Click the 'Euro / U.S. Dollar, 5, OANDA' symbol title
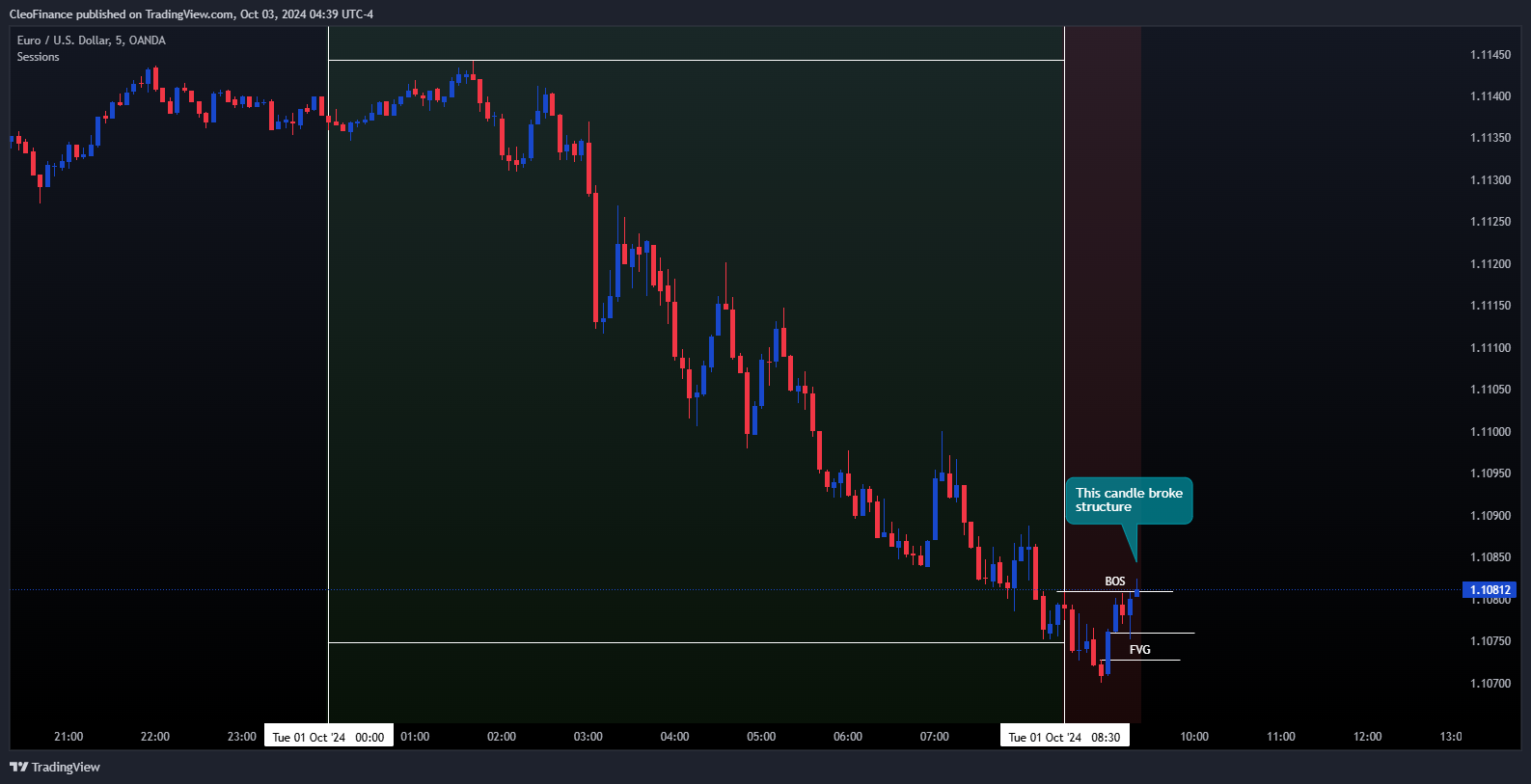 click(92, 41)
